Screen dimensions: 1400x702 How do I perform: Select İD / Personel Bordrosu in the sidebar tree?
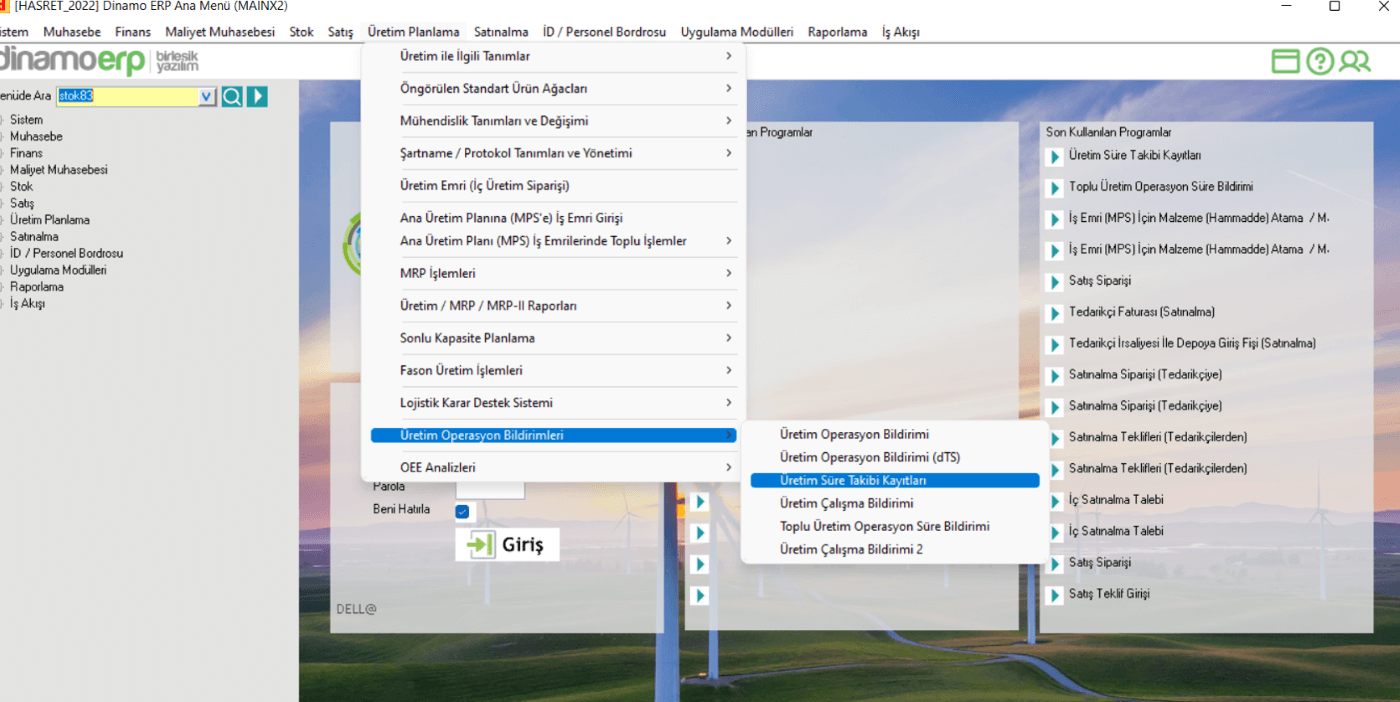tap(67, 254)
